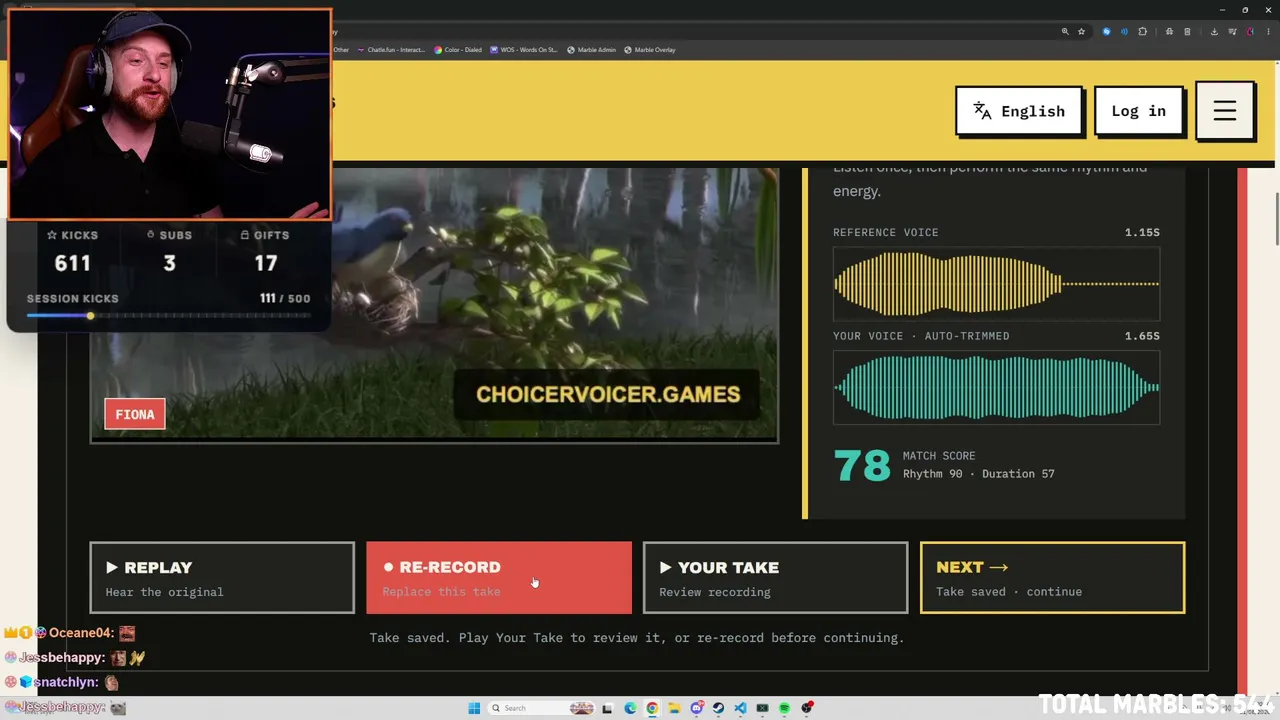
Task: Click the "111 / 500" session kicks count
Action: [x=285, y=298]
